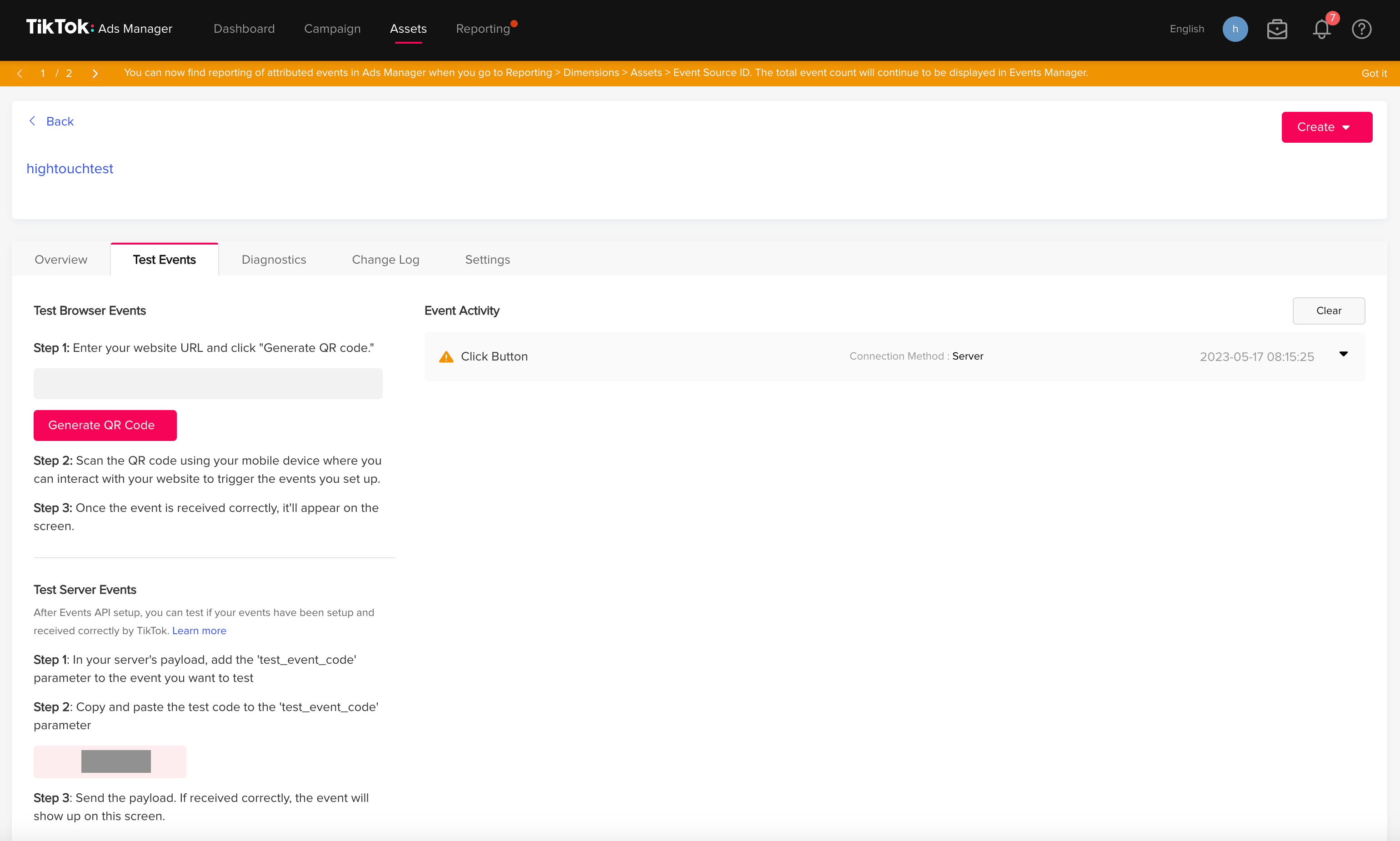Click the warning icon on Click Button event
The image size is (1400, 841).
[446, 356]
